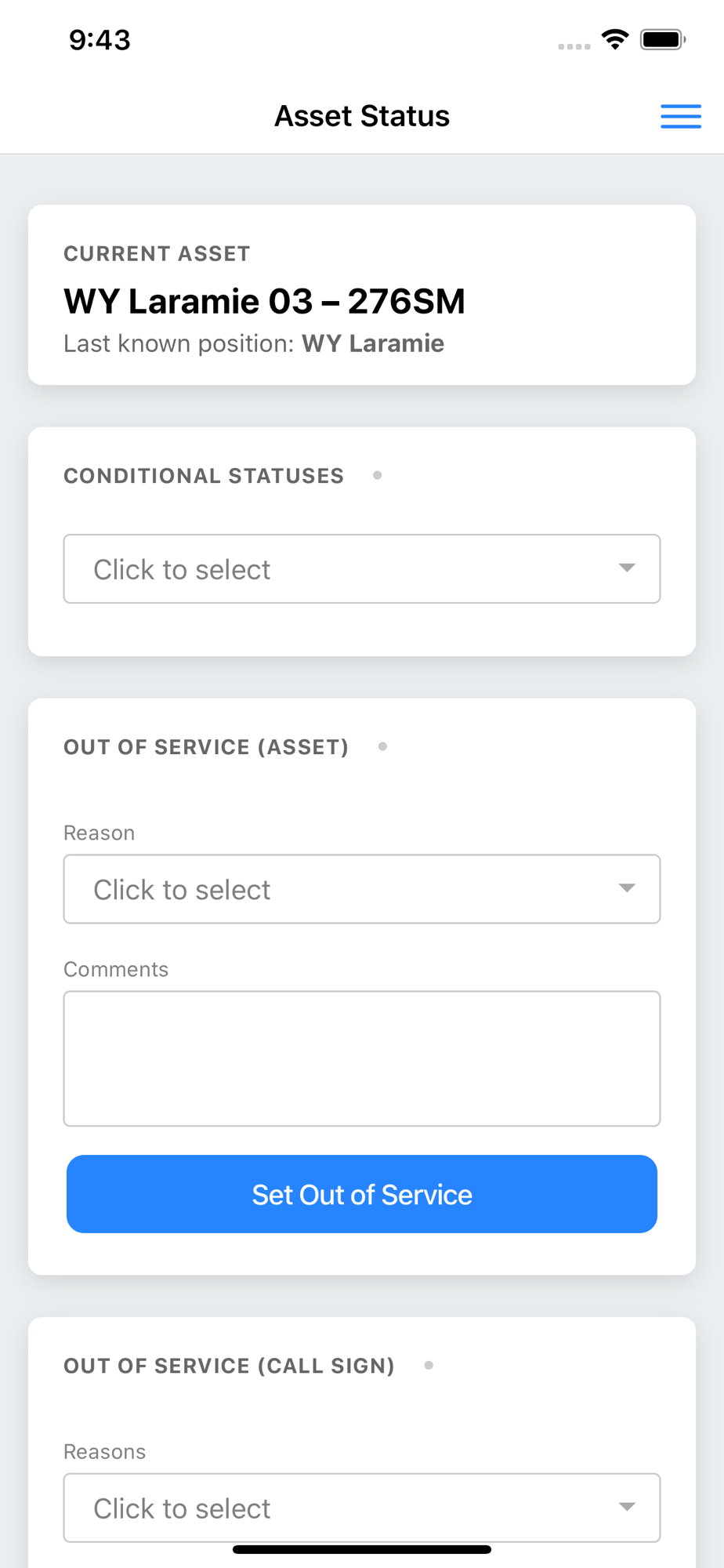Open the call sign Reasons dropdown
The width and height of the screenshot is (724, 1568).
tap(361, 1508)
